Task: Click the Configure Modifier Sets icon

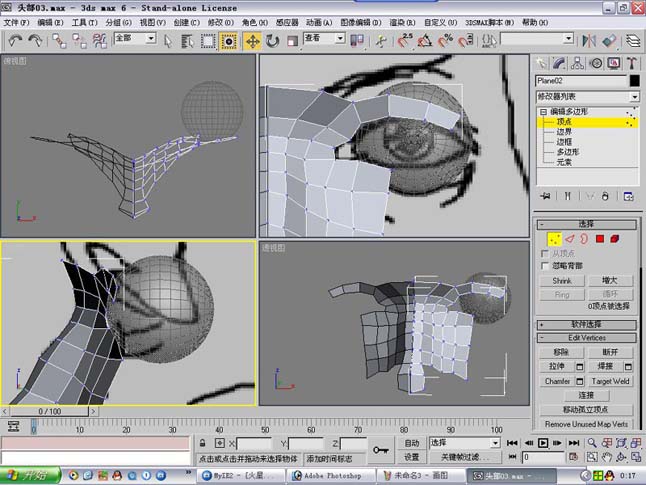Action: tap(629, 197)
